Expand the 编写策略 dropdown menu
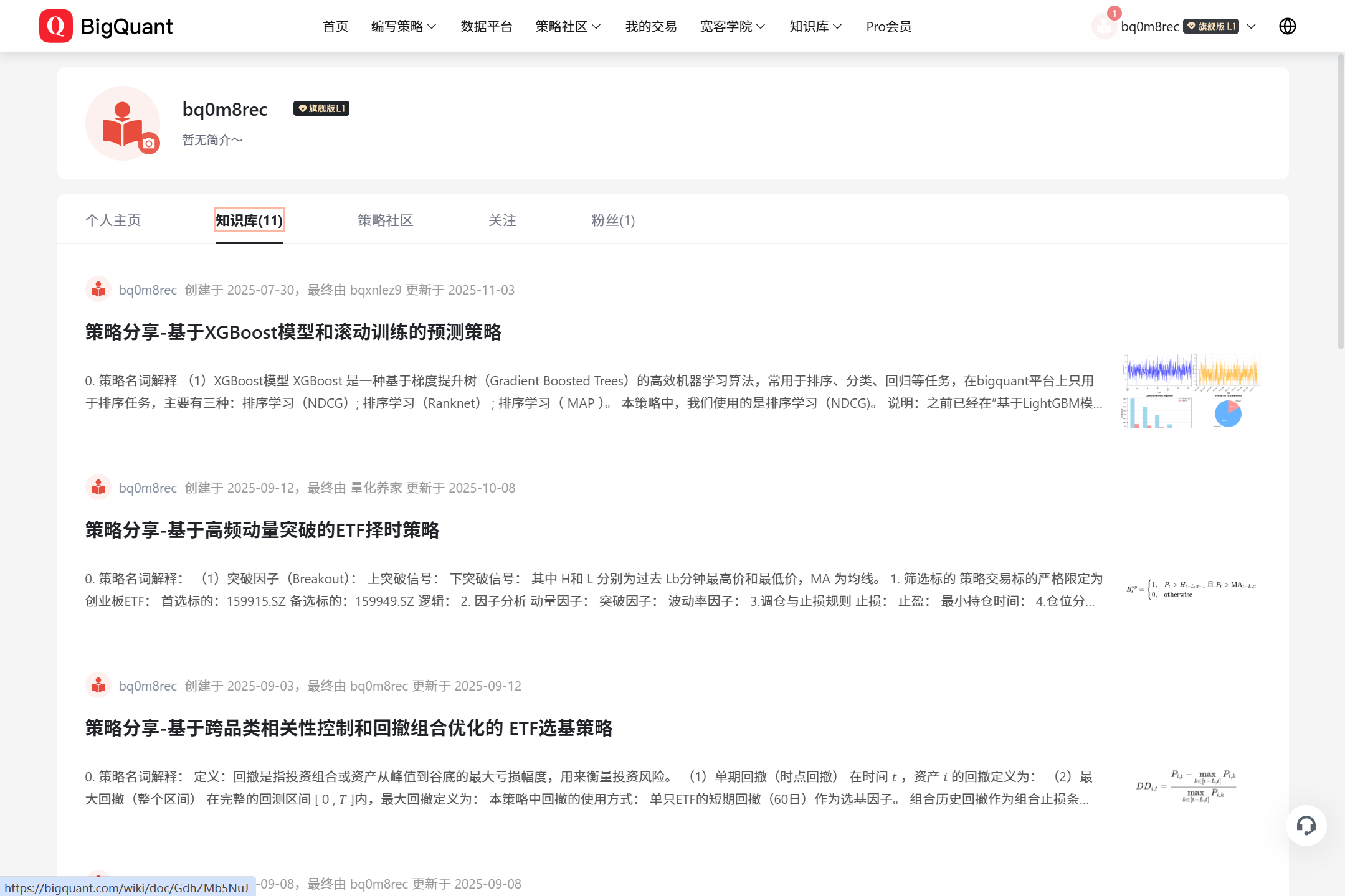Viewport: 1345px width, 896px height. coord(404,26)
